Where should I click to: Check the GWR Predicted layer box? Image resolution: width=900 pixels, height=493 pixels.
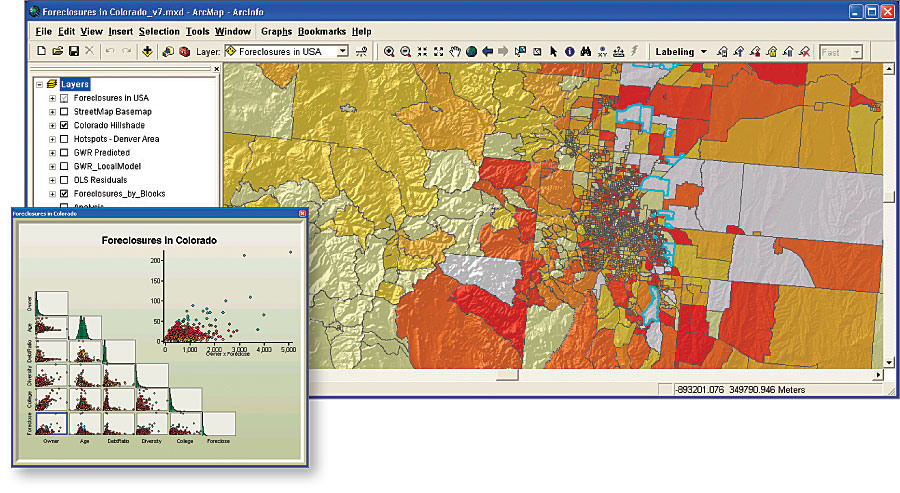tap(64, 153)
